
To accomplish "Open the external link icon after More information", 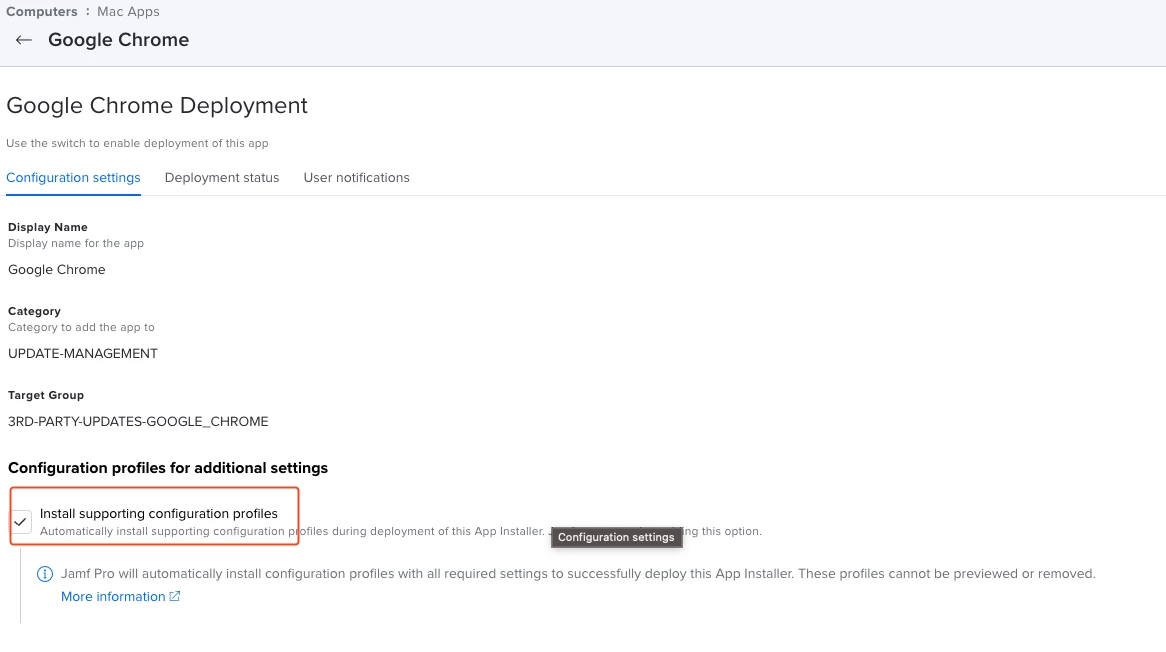I will click(x=175, y=596).
